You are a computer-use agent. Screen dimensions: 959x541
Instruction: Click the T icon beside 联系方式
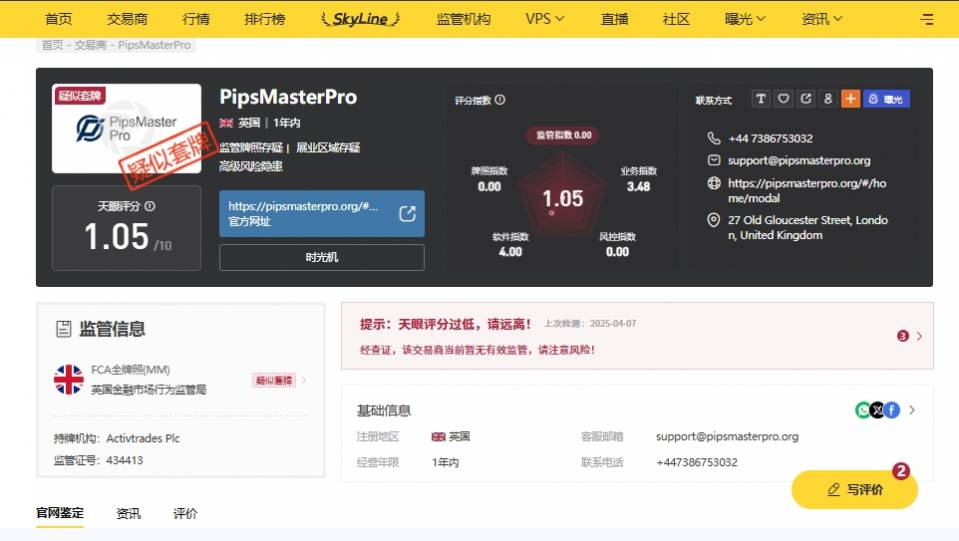coord(760,99)
